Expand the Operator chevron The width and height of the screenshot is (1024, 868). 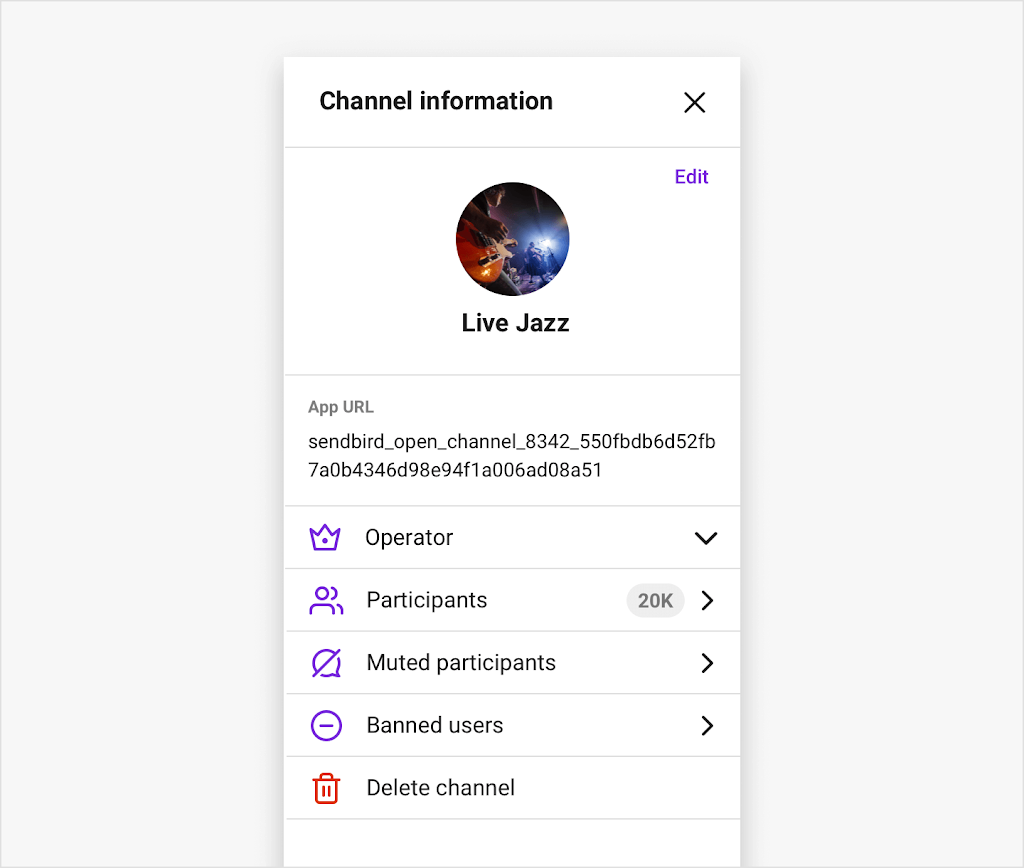pos(706,538)
